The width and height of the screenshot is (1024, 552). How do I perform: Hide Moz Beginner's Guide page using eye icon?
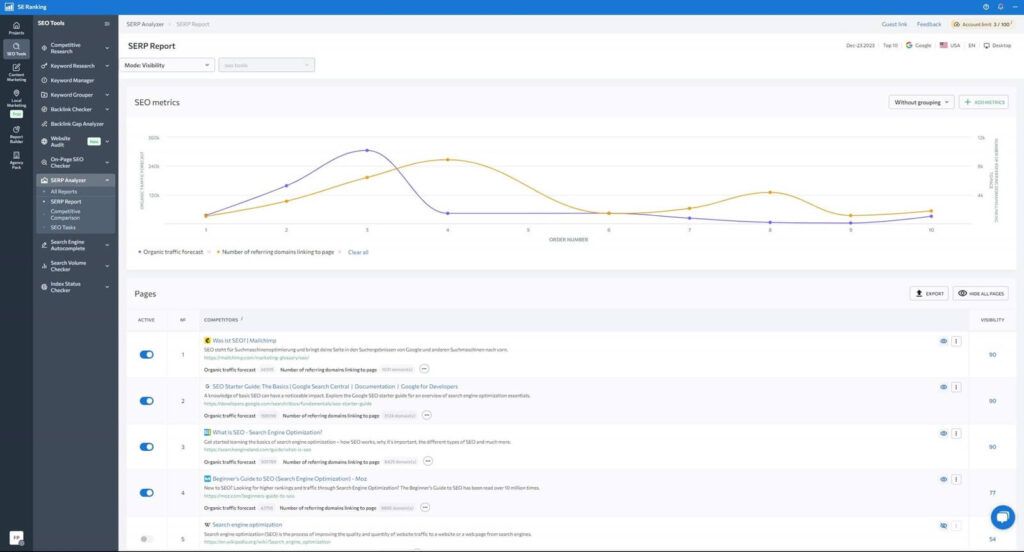click(x=943, y=479)
